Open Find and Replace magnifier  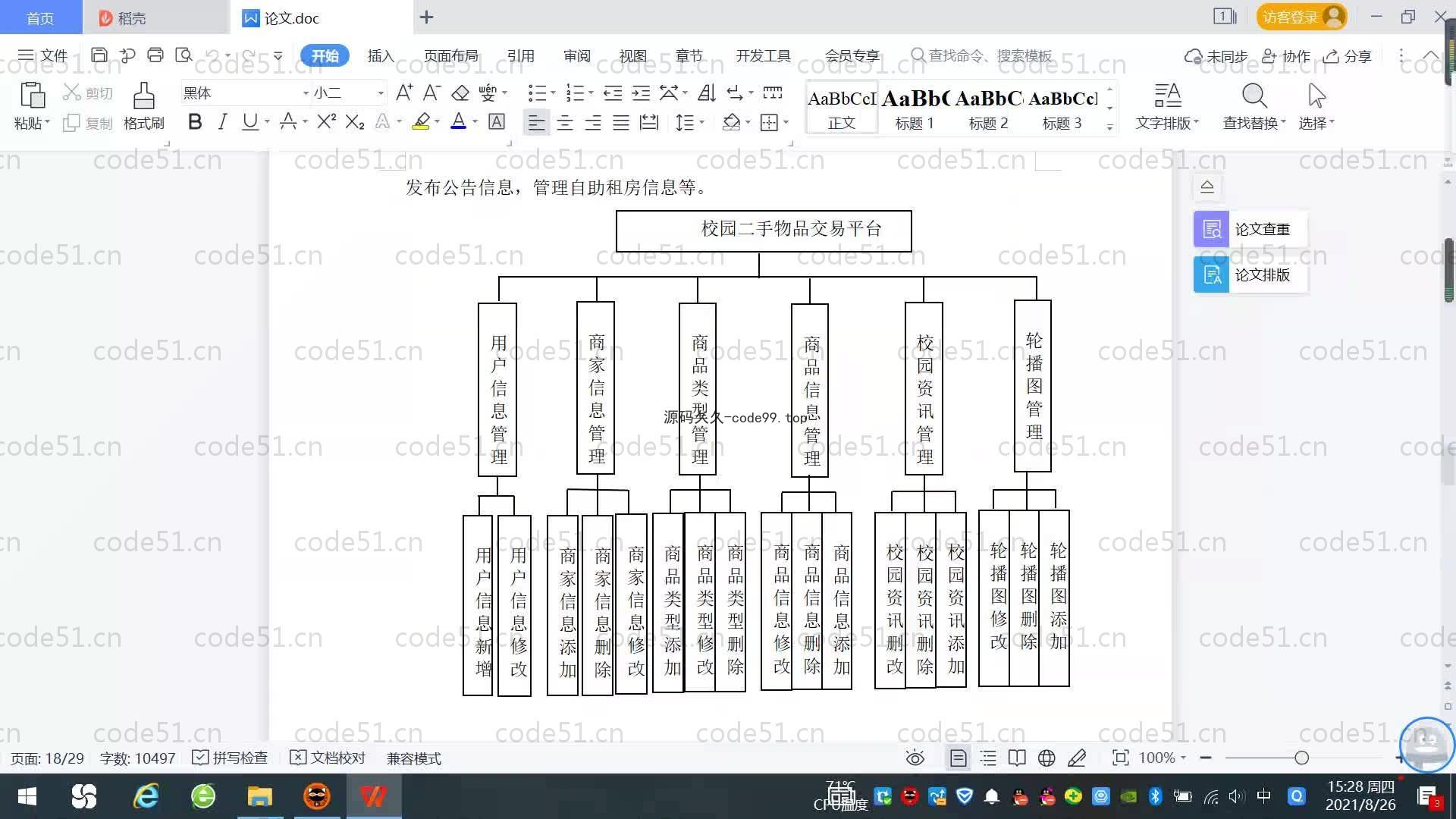pyautogui.click(x=1254, y=96)
